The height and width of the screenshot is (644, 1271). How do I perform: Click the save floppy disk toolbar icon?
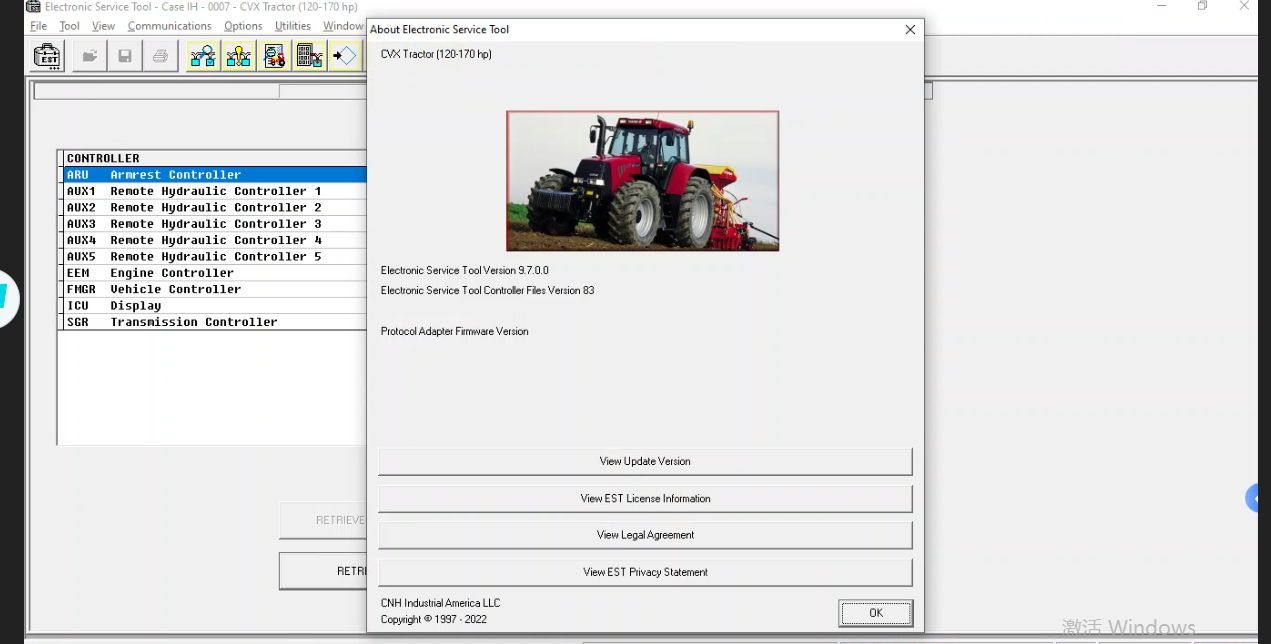[x=125, y=56]
